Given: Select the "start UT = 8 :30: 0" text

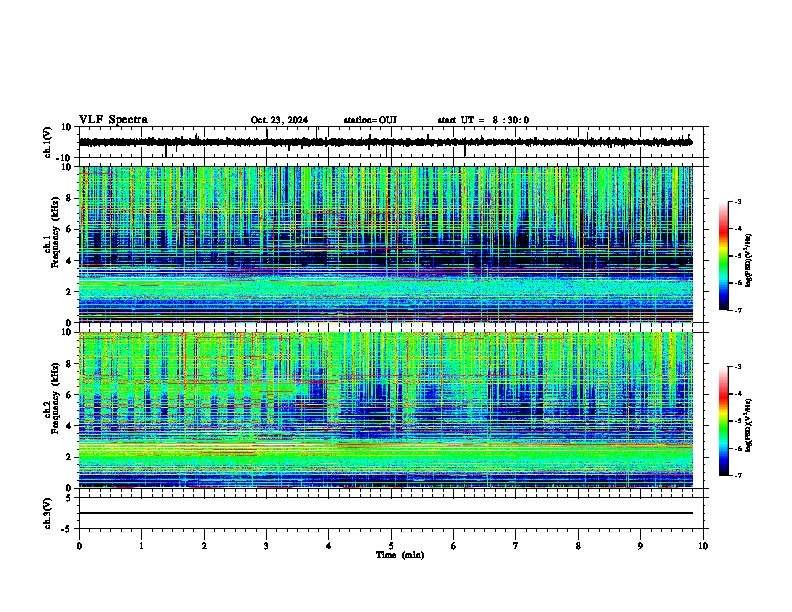Looking at the screenshot, I should click(x=483, y=120).
